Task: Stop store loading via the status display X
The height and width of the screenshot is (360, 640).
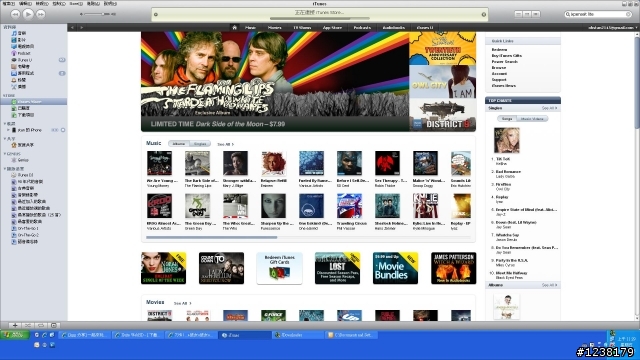Action: point(484,14)
